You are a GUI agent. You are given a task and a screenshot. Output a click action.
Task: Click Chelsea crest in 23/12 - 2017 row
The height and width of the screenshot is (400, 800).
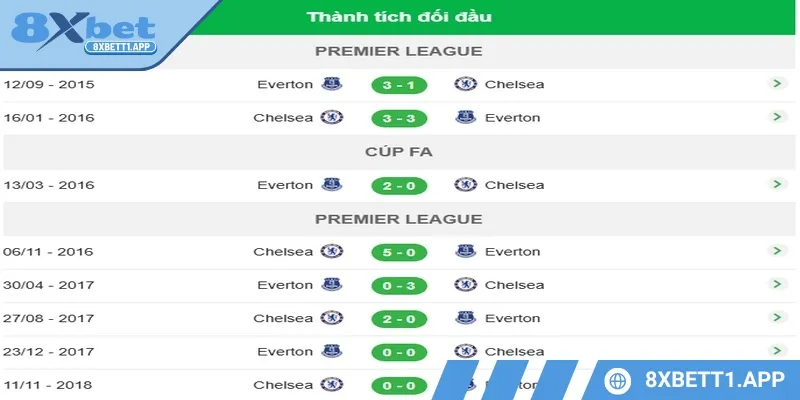465,351
